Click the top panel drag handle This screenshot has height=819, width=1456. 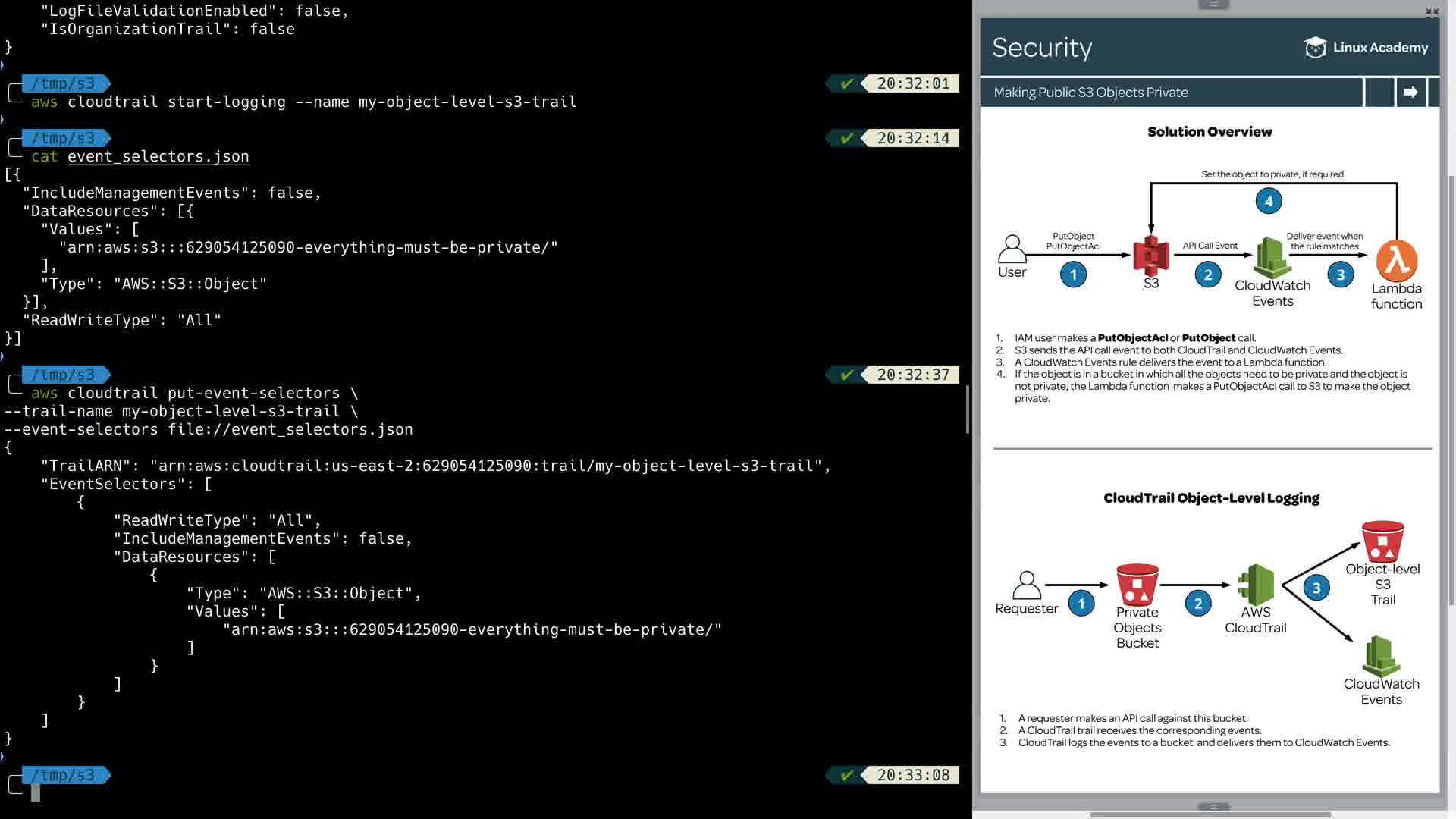(x=1213, y=4)
